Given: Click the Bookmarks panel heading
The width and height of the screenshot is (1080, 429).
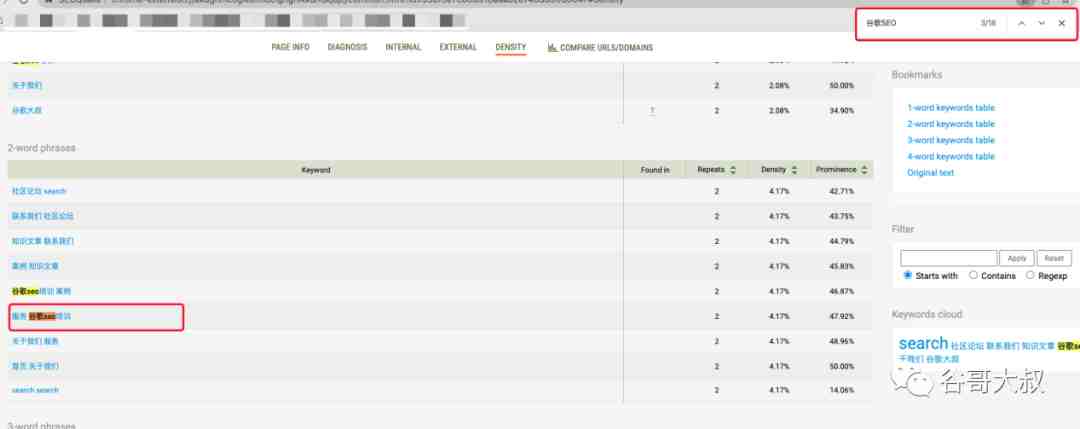Looking at the screenshot, I should (917, 74).
